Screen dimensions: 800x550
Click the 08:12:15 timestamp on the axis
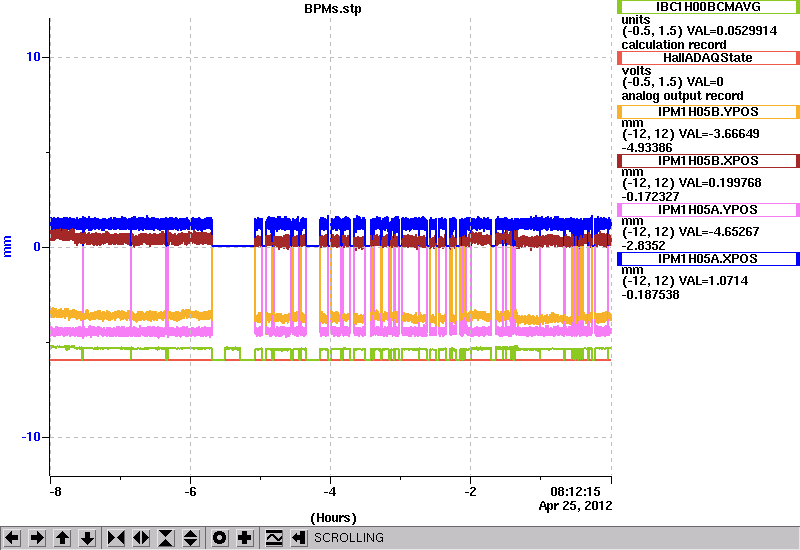point(576,492)
